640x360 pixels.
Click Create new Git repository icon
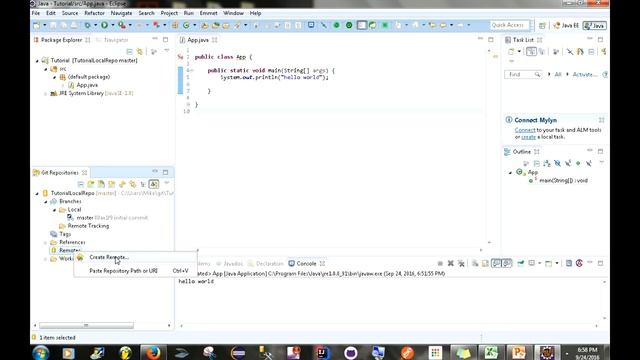click(x=111, y=184)
